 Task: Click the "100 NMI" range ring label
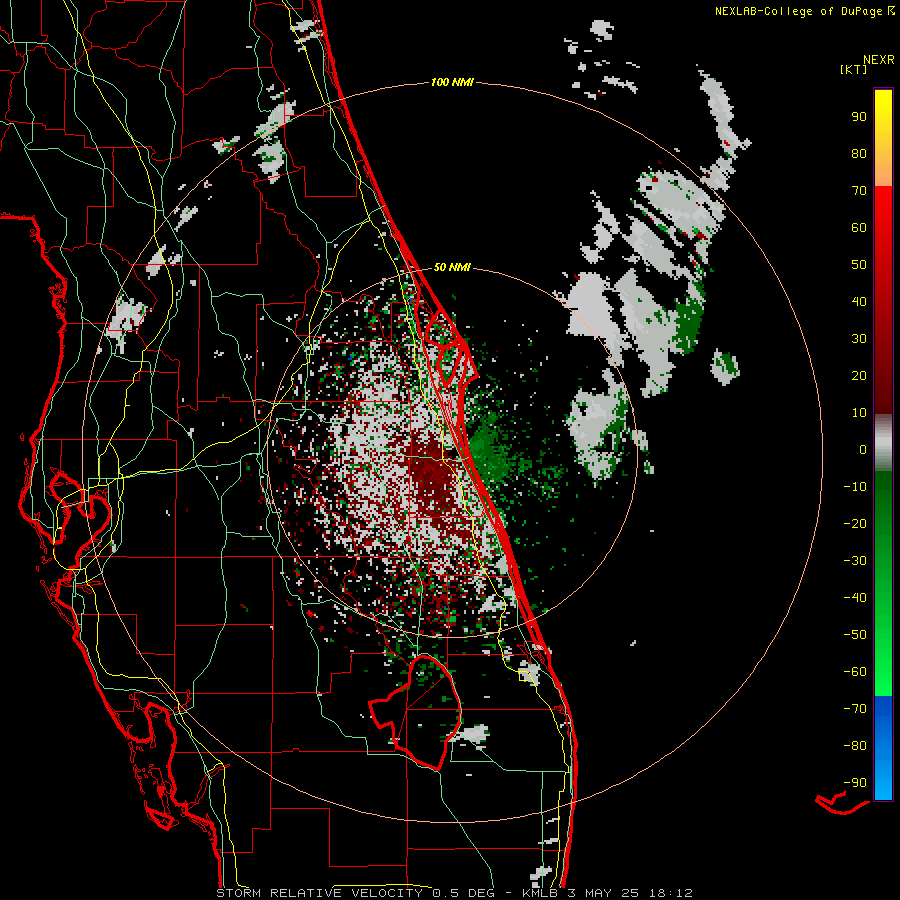[452, 82]
